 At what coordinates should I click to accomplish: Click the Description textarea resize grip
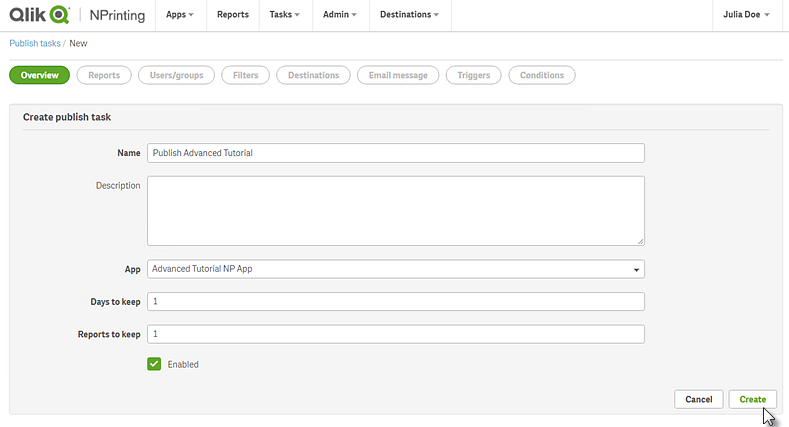[x=640, y=241]
